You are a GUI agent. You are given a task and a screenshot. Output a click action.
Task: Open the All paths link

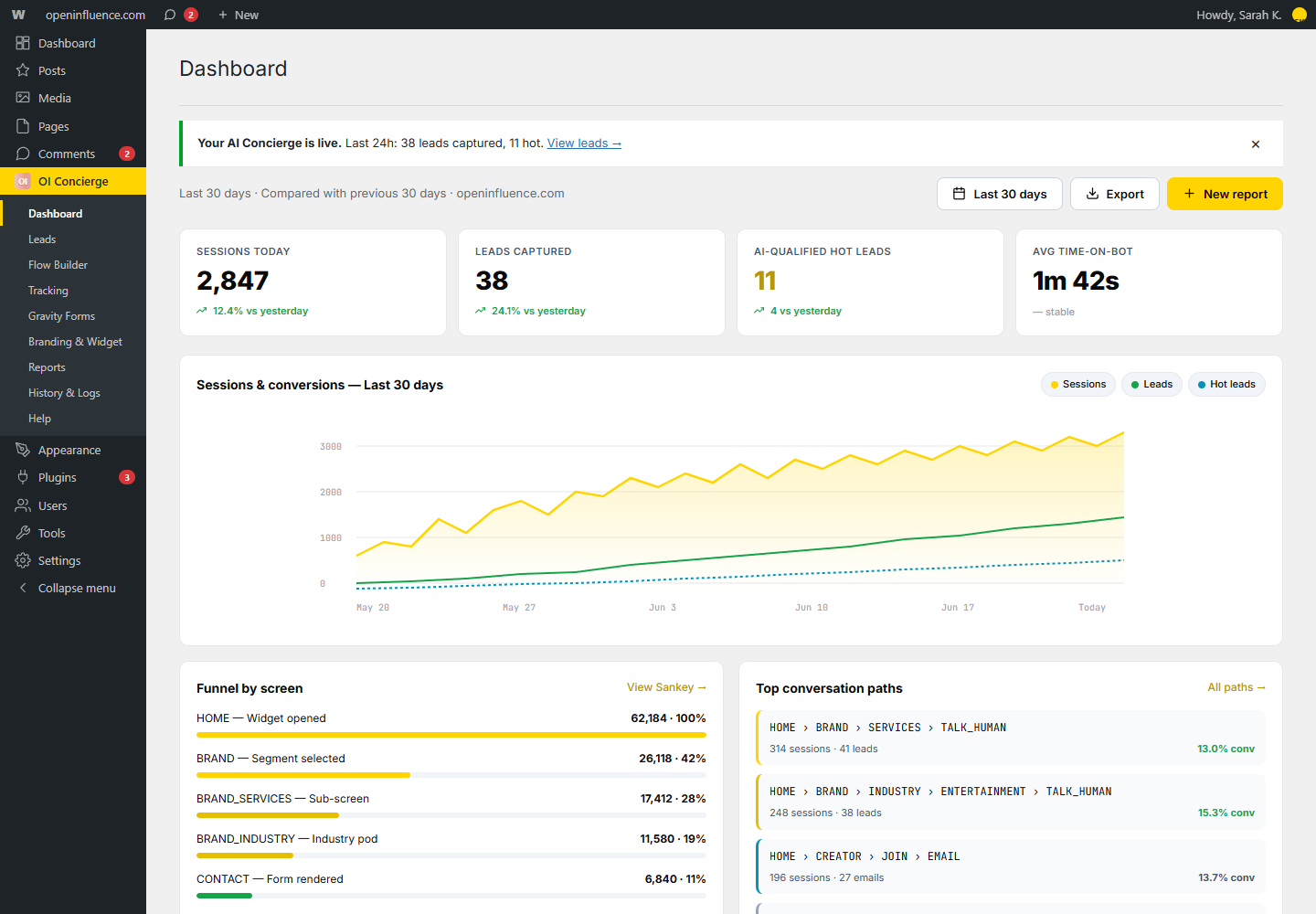(x=1236, y=687)
